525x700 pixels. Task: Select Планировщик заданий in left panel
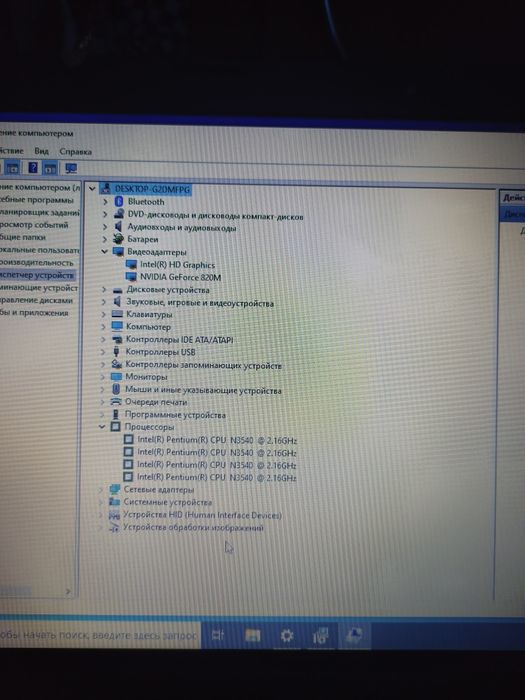40,212
